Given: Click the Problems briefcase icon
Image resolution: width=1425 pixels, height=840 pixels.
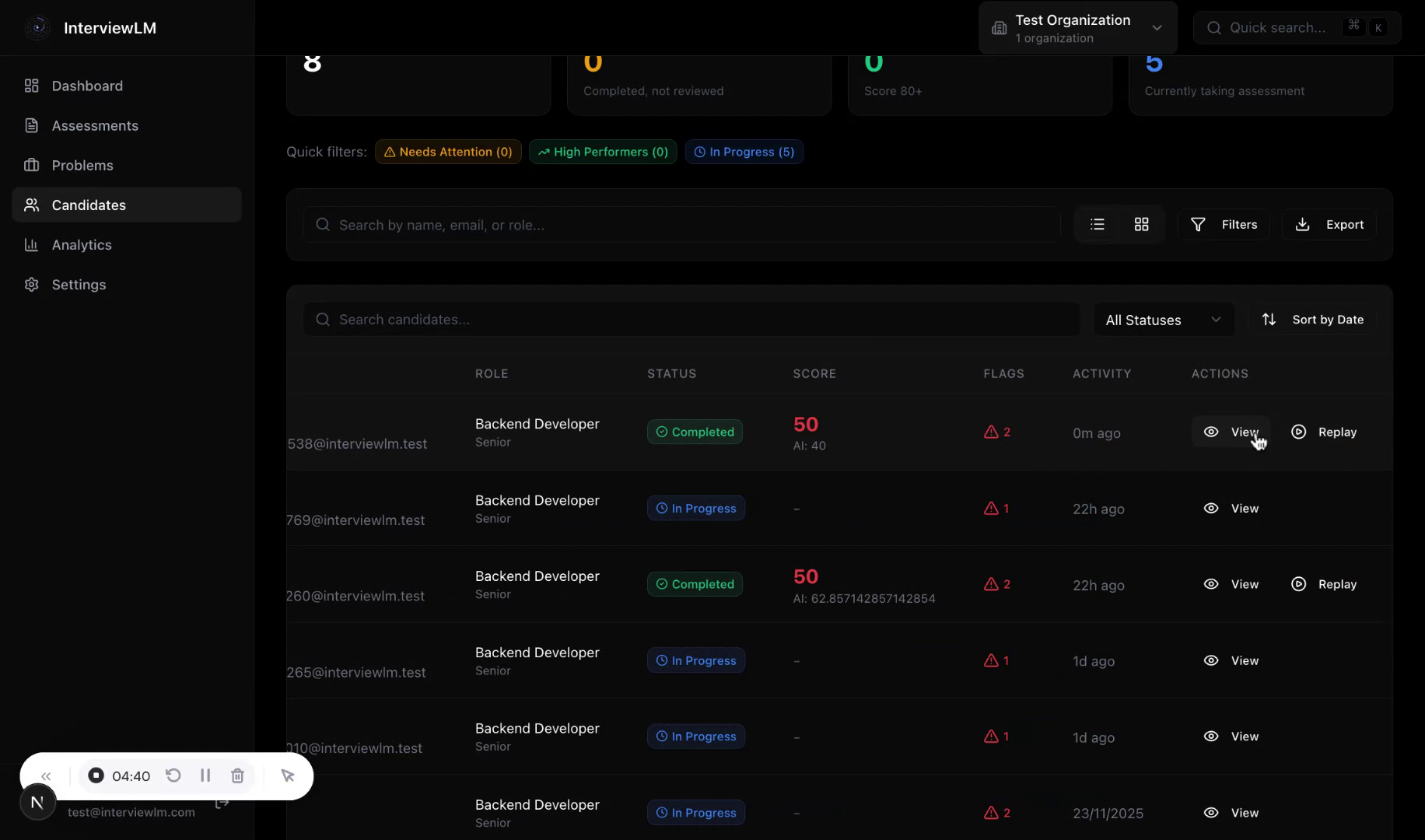Looking at the screenshot, I should [x=31, y=165].
